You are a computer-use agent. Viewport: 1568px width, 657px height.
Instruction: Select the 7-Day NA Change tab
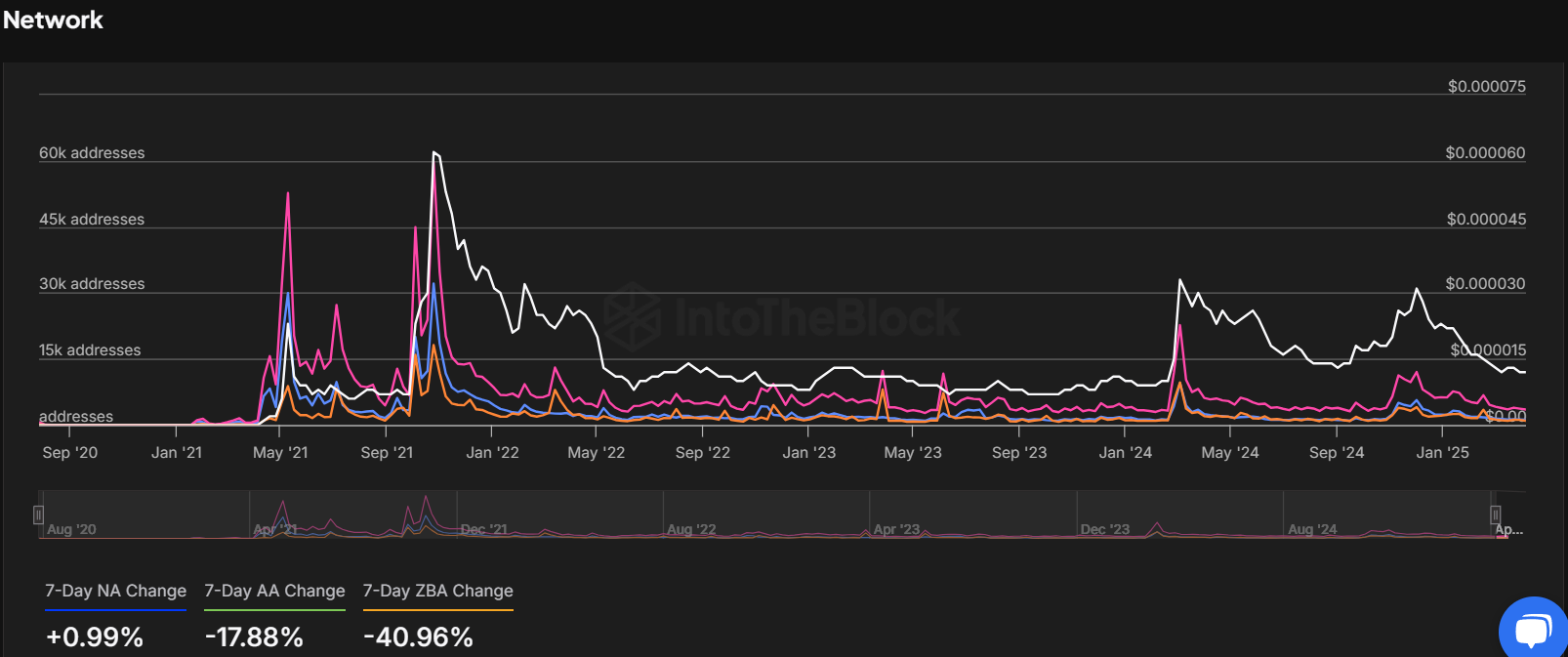click(x=115, y=592)
